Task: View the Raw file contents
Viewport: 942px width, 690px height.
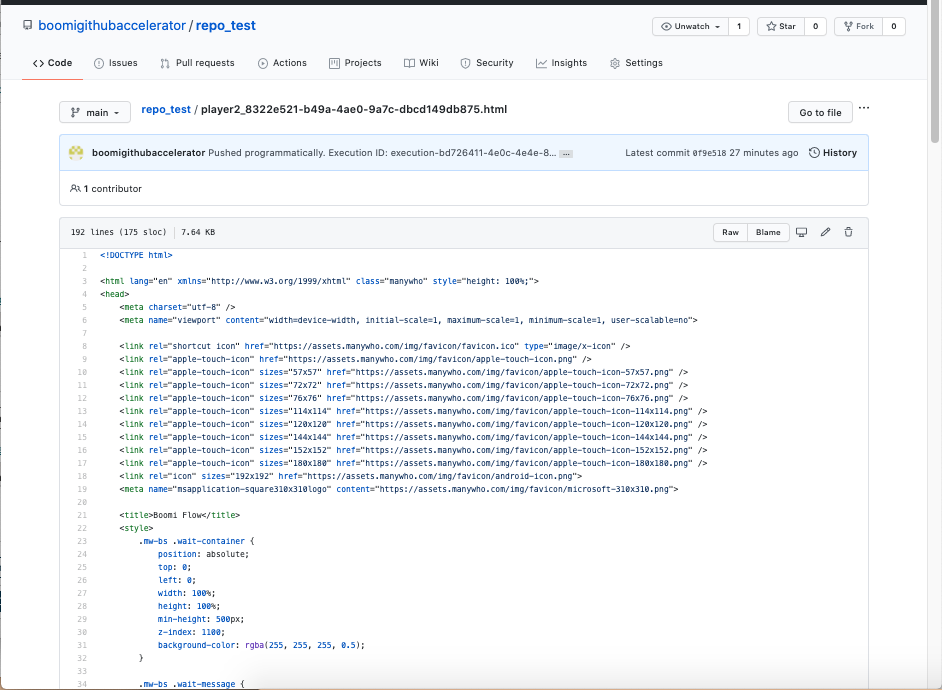Action: pos(729,232)
